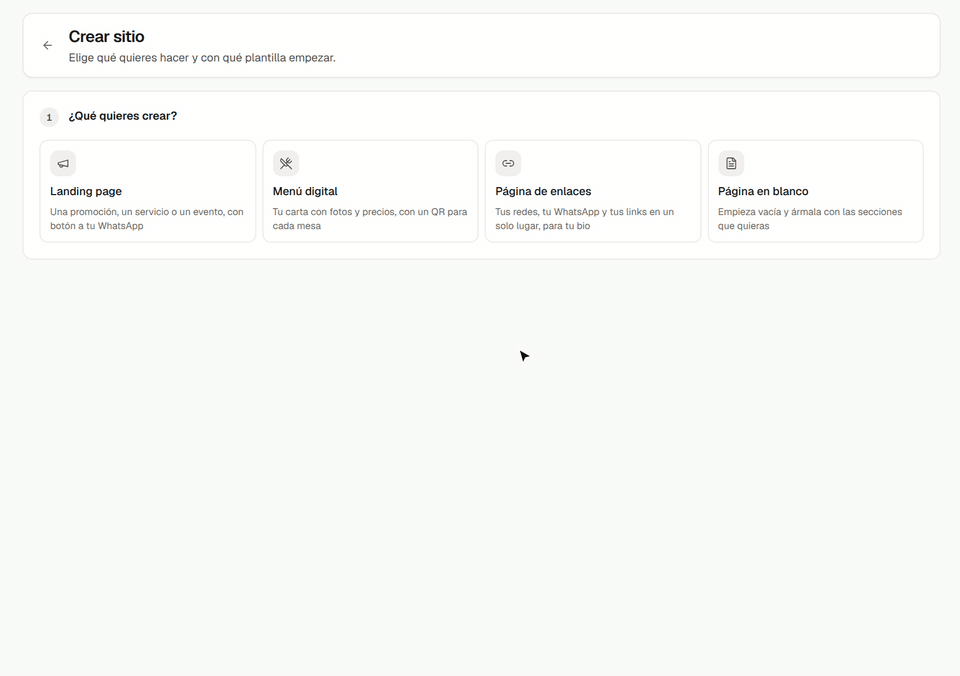Click description 'Tus redes, tu WhatsApp y tus links'

(x=585, y=219)
